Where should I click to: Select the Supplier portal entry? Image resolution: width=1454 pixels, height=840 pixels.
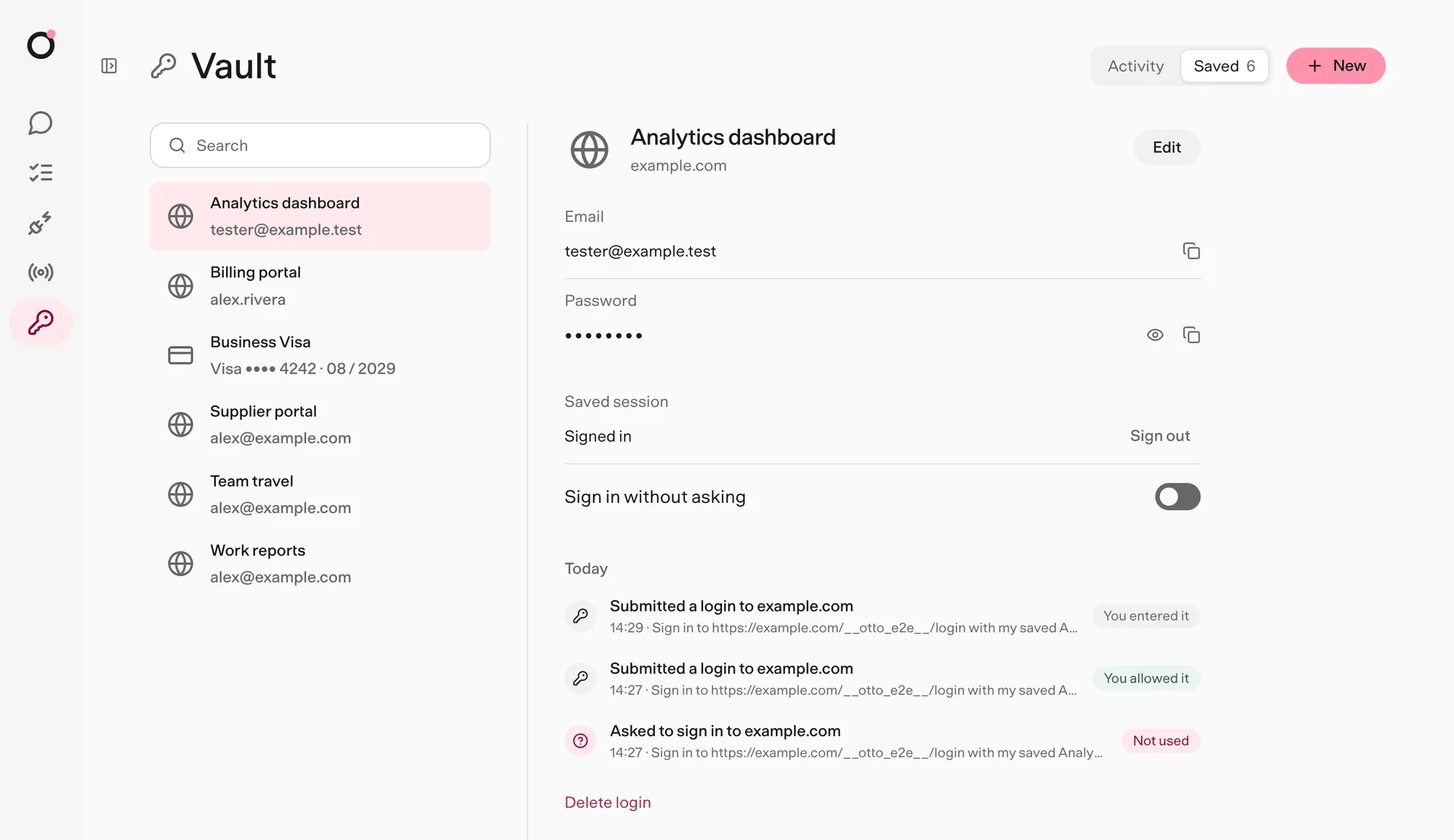(x=320, y=424)
